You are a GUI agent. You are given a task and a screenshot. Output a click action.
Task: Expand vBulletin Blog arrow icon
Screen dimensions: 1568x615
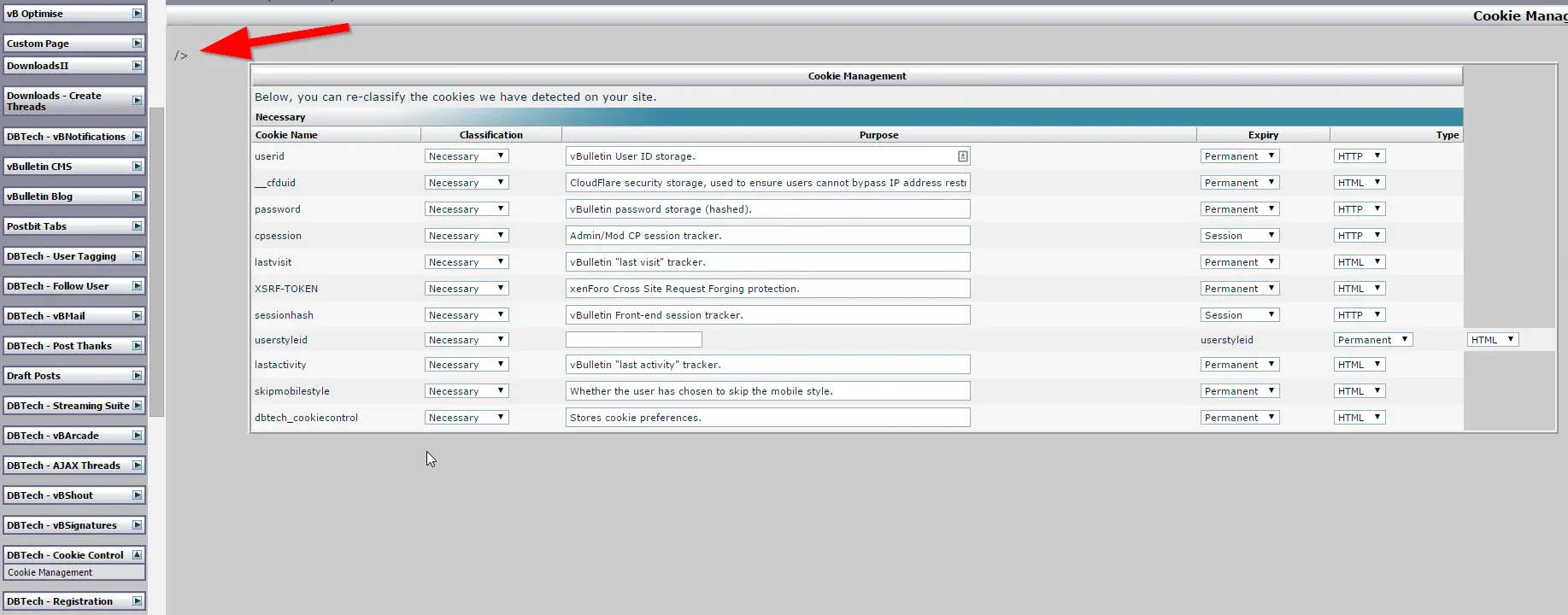click(137, 196)
